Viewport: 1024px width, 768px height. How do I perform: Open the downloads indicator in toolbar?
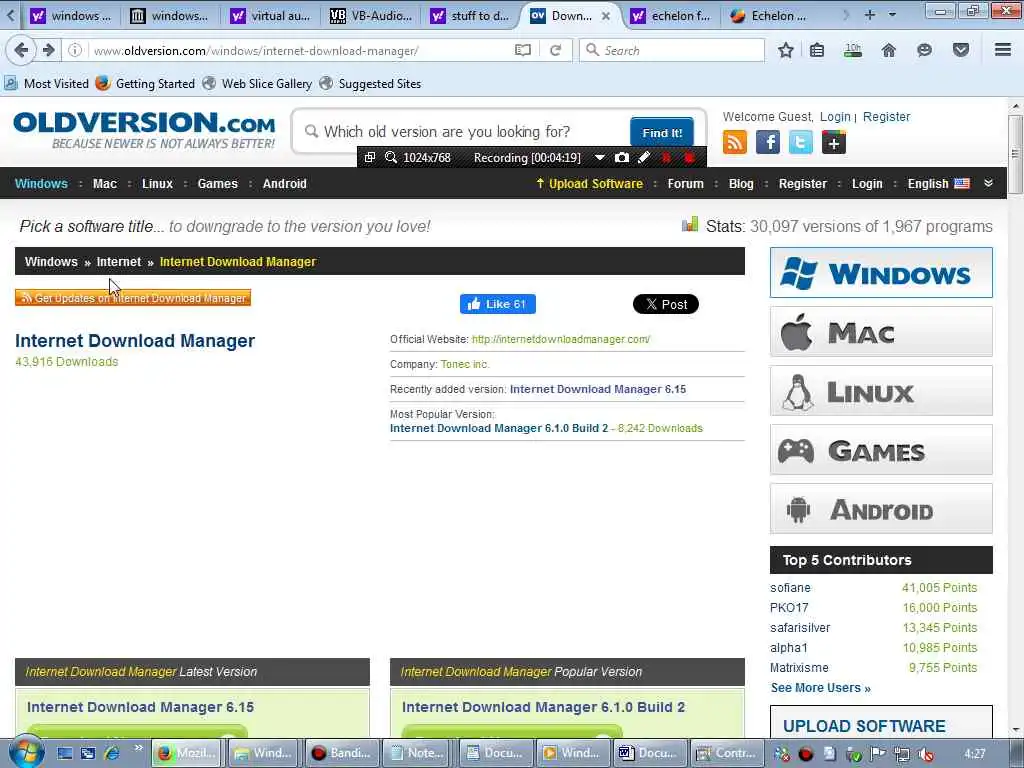pos(852,50)
